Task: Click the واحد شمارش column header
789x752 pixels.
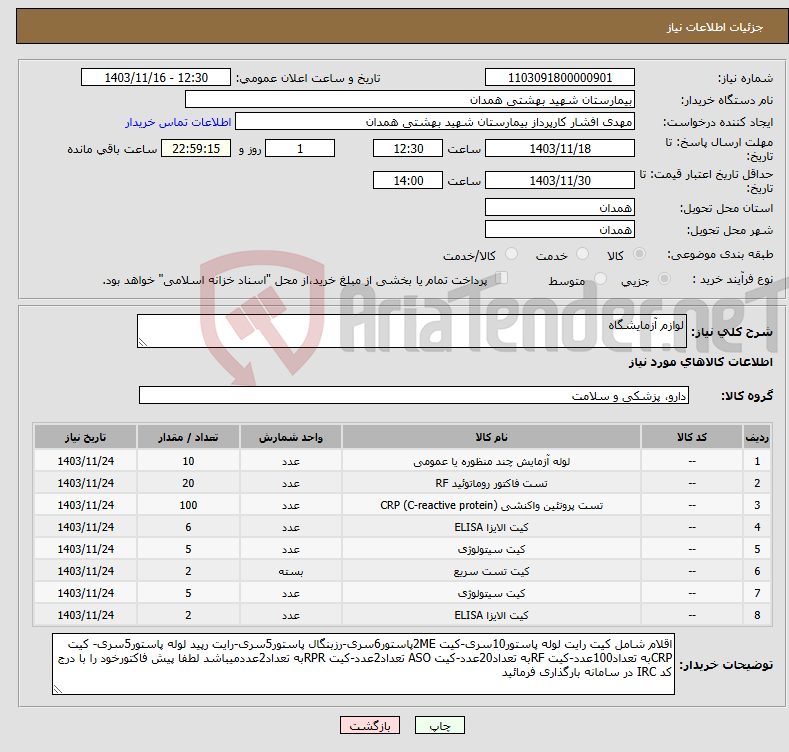Action: pos(291,437)
